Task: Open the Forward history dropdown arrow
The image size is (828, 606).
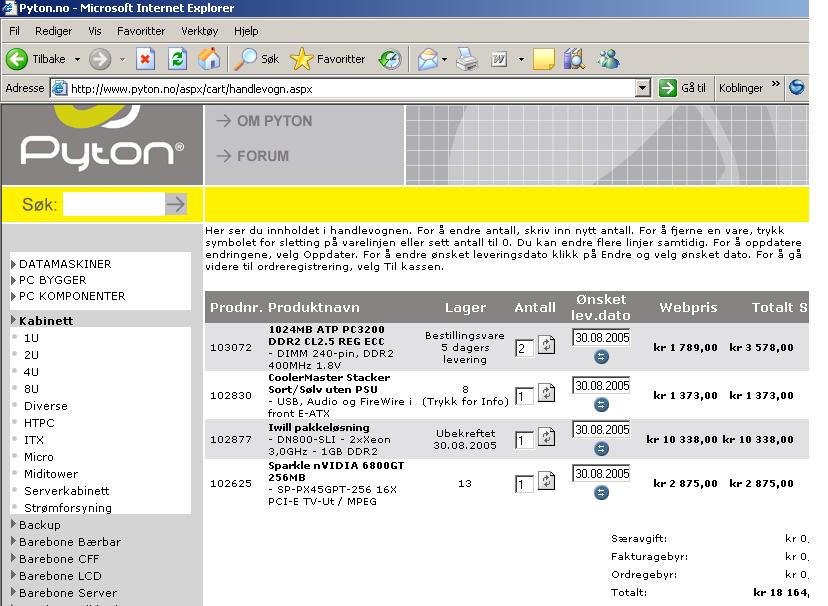Action: pos(123,59)
